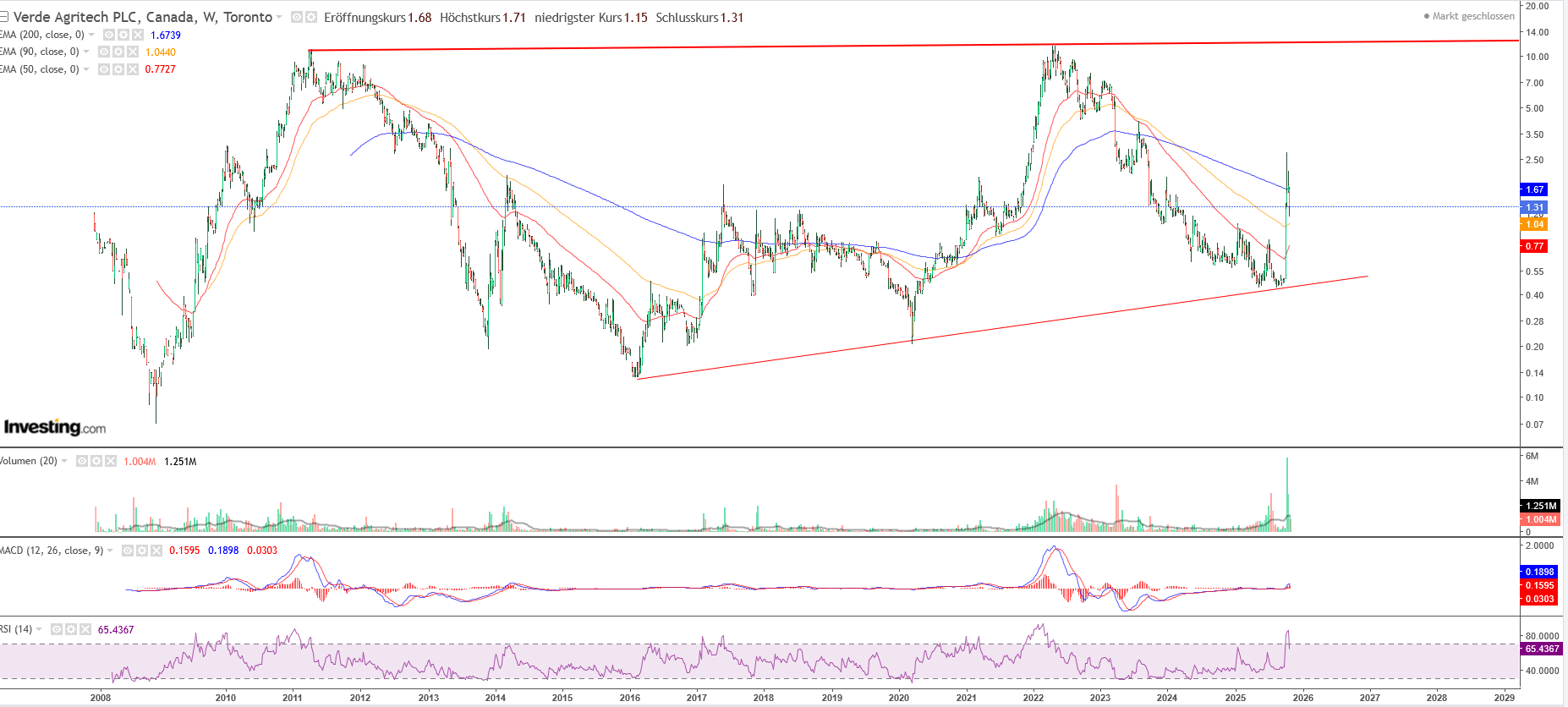Open the Volumen indicator settings gear

(x=96, y=461)
